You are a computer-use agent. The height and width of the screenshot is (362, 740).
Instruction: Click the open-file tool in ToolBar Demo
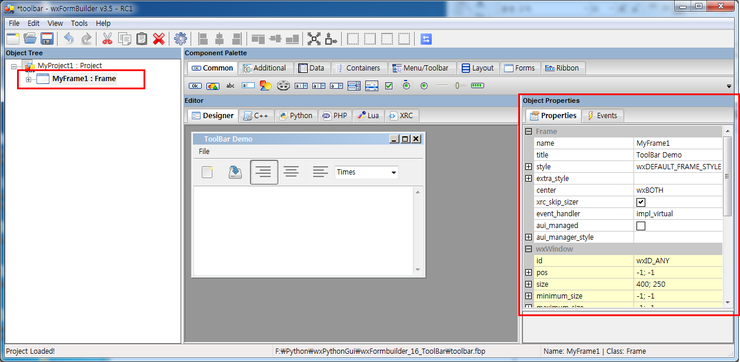[x=235, y=172]
